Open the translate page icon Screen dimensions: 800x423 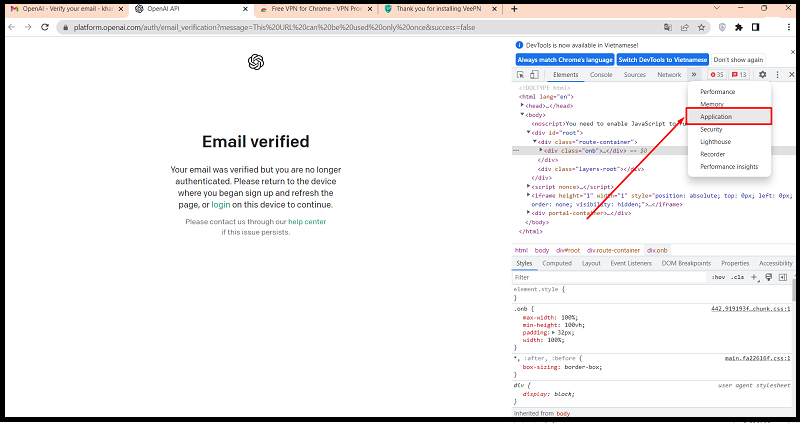pyautogui.click(x=668, y=28)
